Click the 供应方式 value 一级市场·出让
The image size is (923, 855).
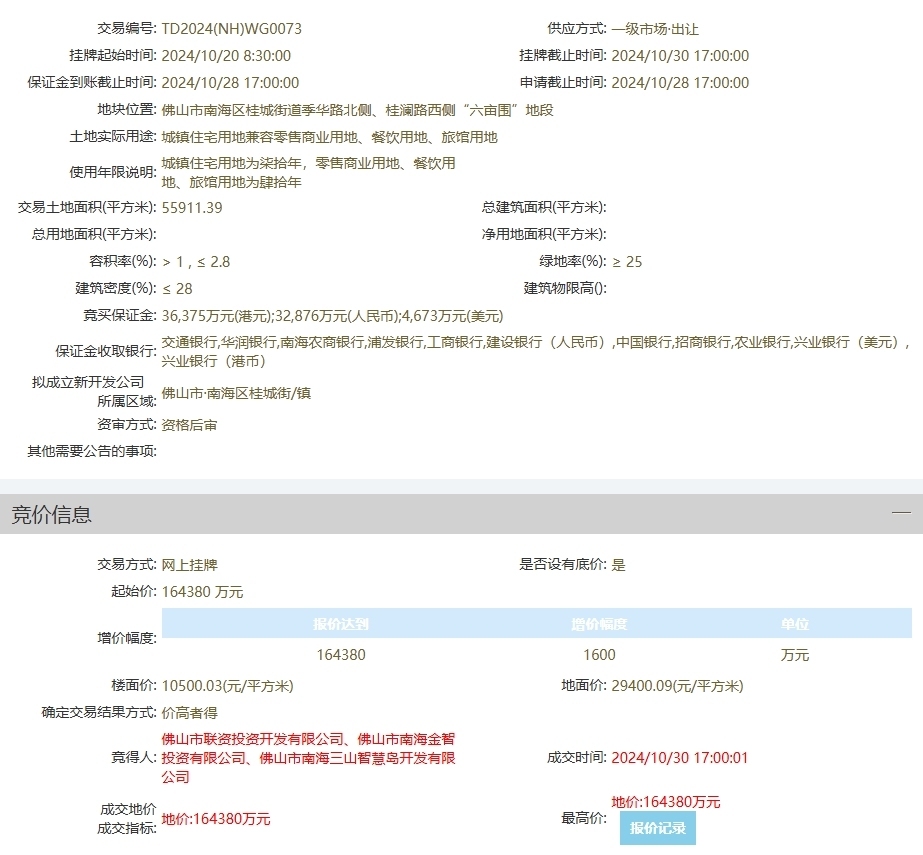click(655, 30)
